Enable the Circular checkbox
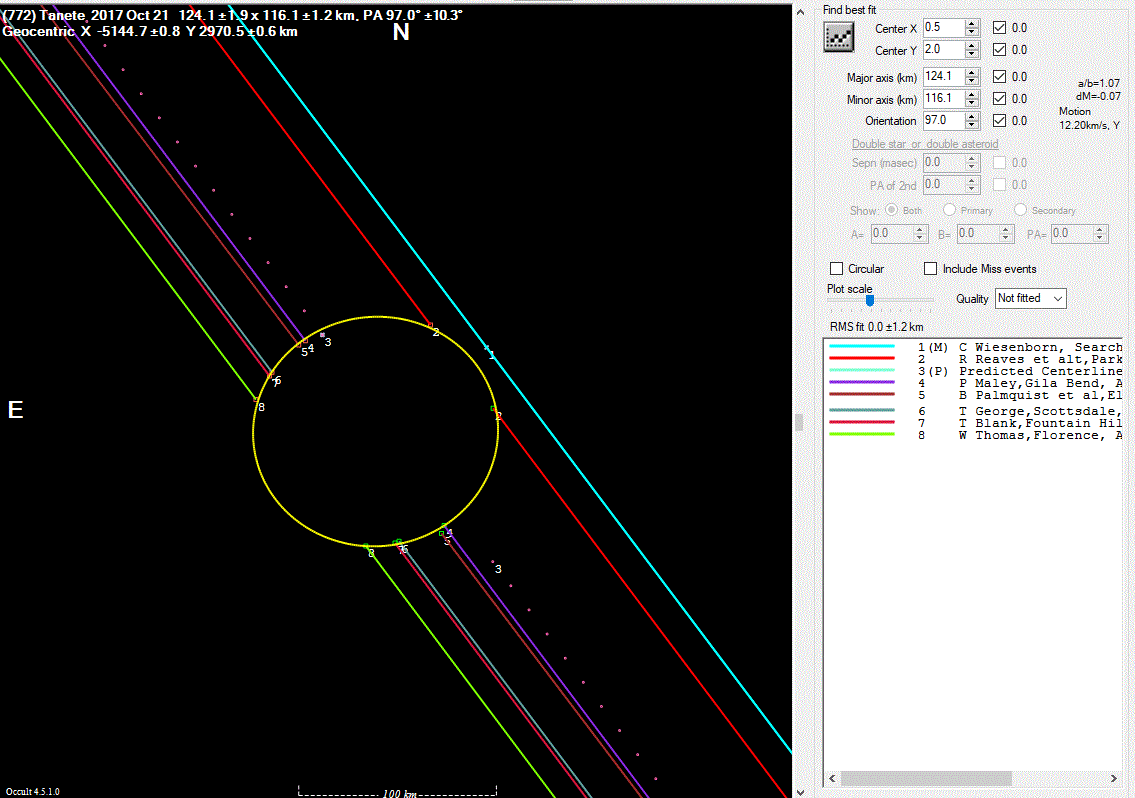Screen dimensions: 1135x798 coord(837,269)
